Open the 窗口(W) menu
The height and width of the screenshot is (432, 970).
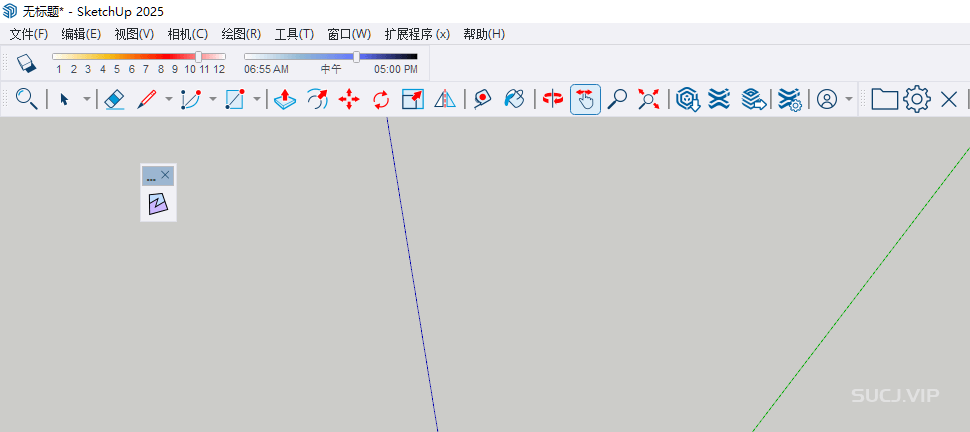tap(350, 35)
